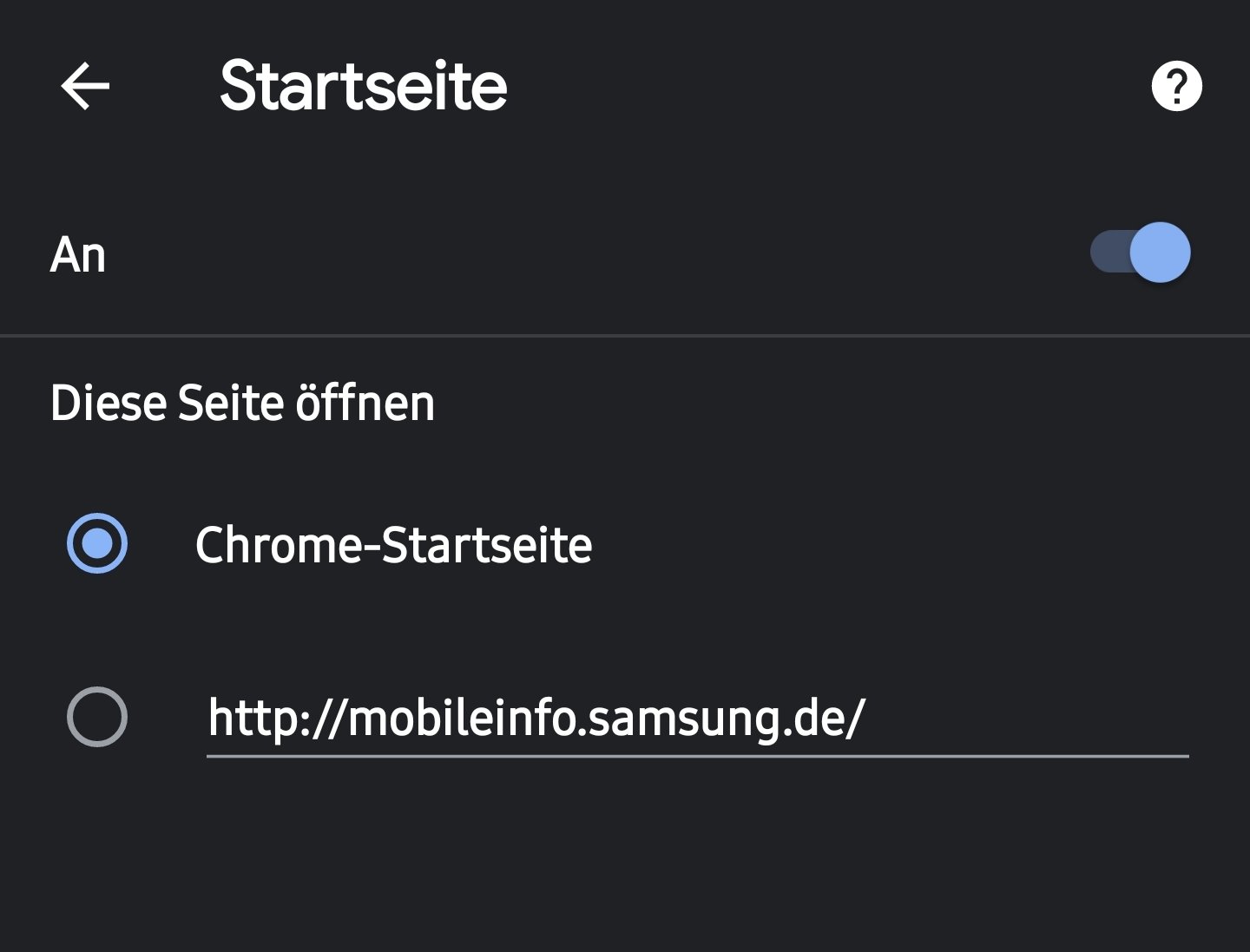
Task: Select the Chrome-Startseite radio button
Action: [97, 543]
